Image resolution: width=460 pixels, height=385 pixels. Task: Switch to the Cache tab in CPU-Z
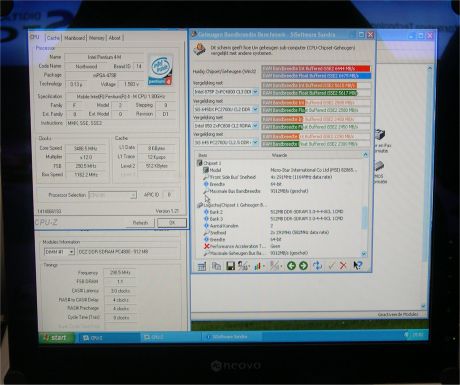pos(53,38)
